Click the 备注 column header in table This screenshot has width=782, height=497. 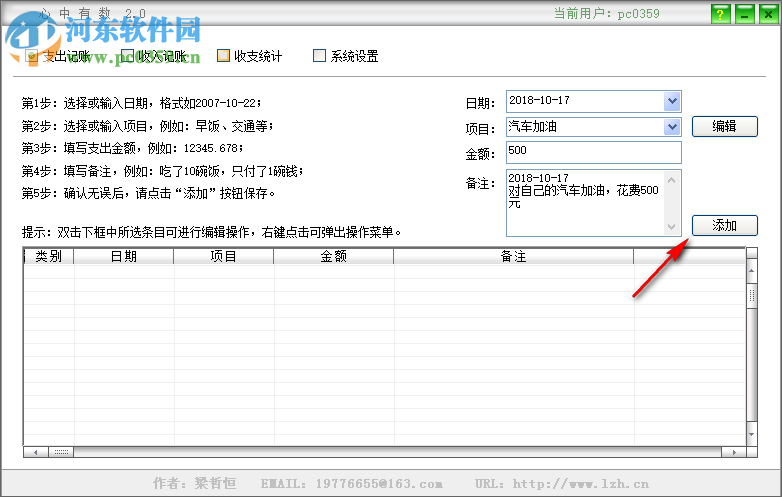[514, 256]
